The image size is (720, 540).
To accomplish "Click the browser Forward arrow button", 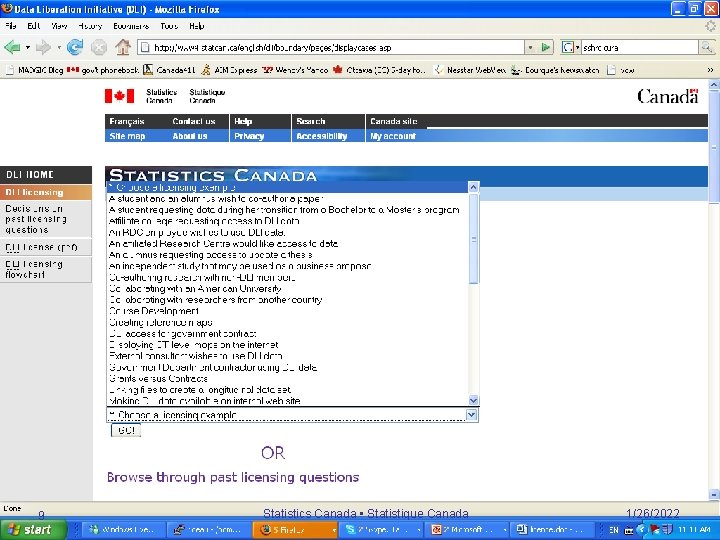I will coord(43,47).
